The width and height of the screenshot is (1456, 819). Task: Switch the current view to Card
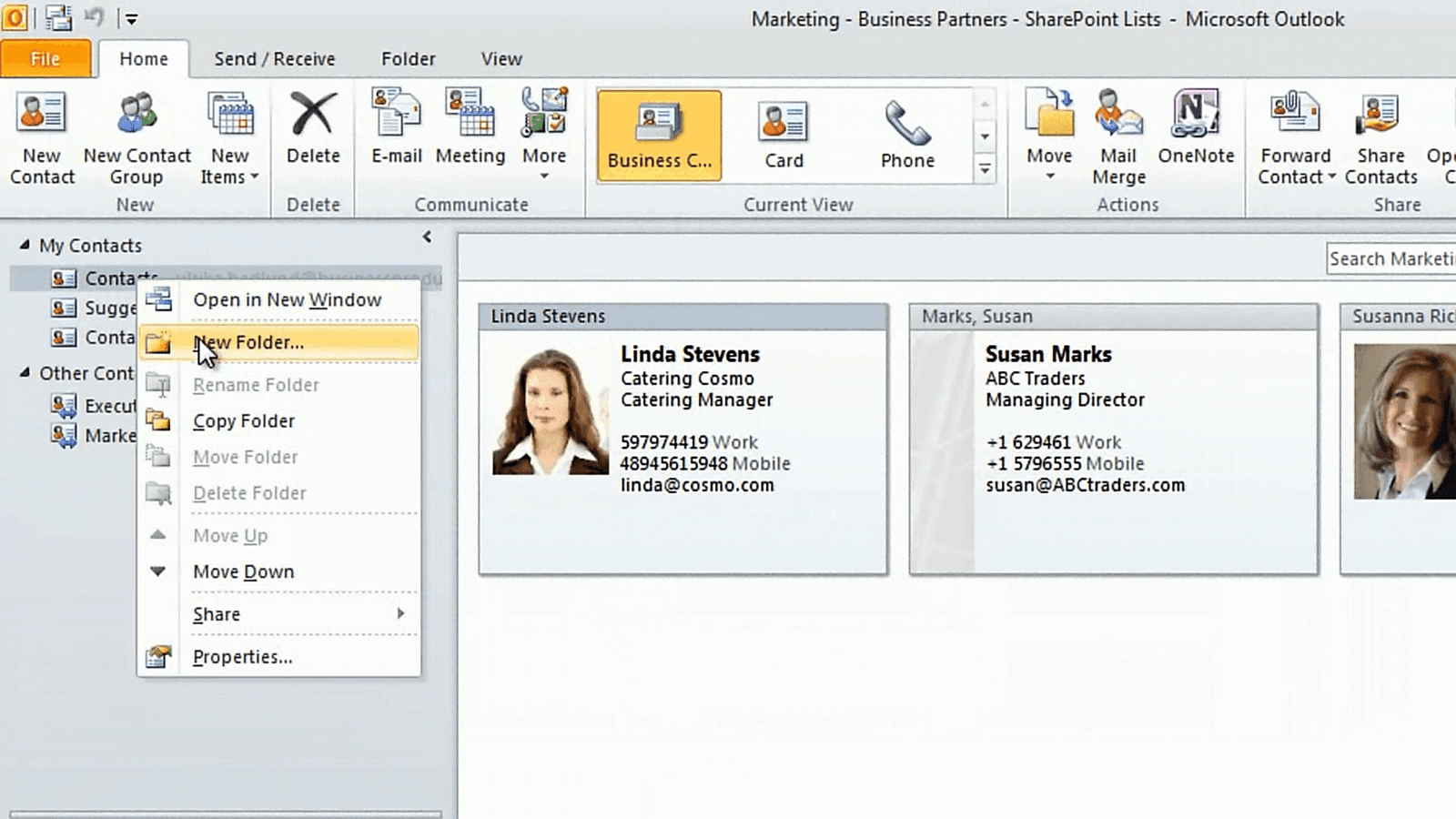(784, 135)
